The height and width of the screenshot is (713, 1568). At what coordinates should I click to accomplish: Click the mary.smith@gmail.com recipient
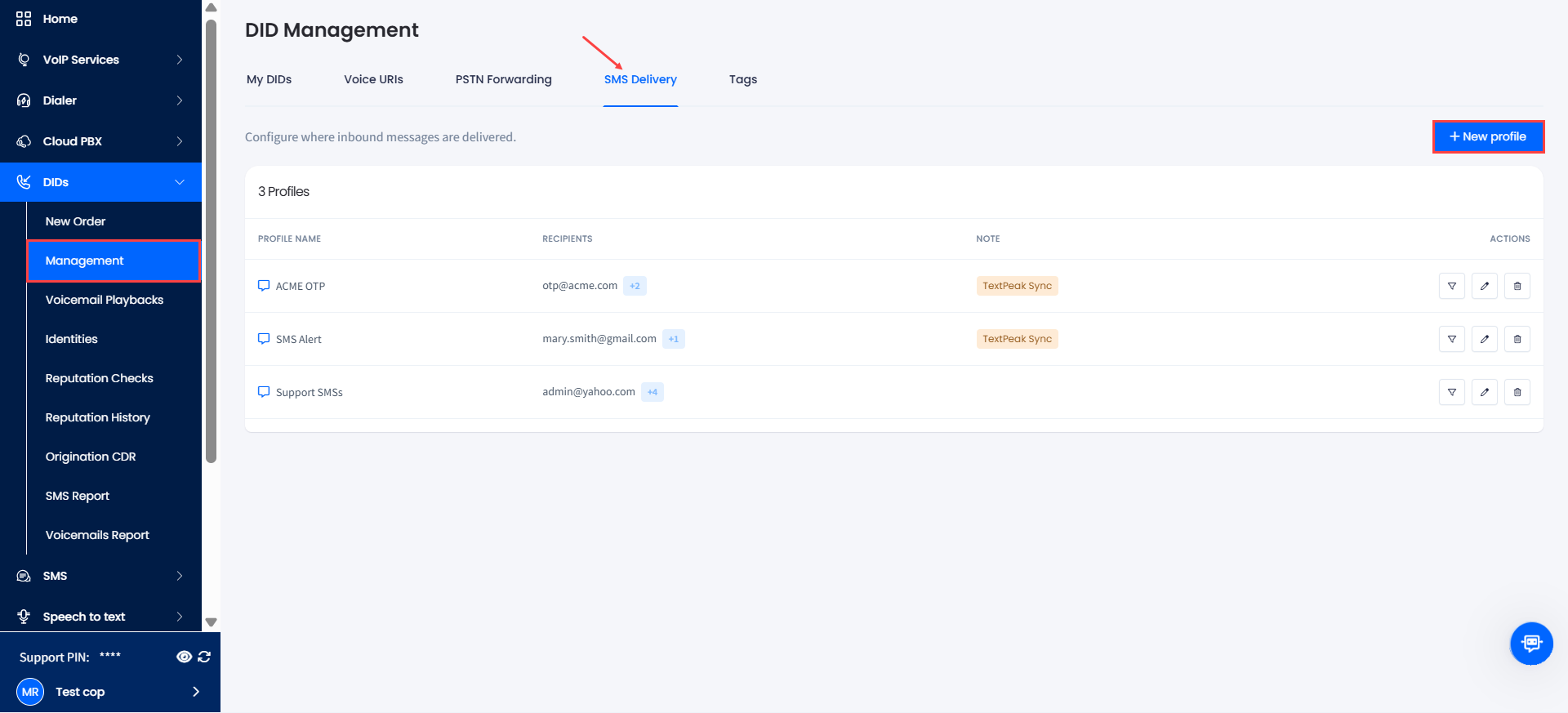(599, 339)
